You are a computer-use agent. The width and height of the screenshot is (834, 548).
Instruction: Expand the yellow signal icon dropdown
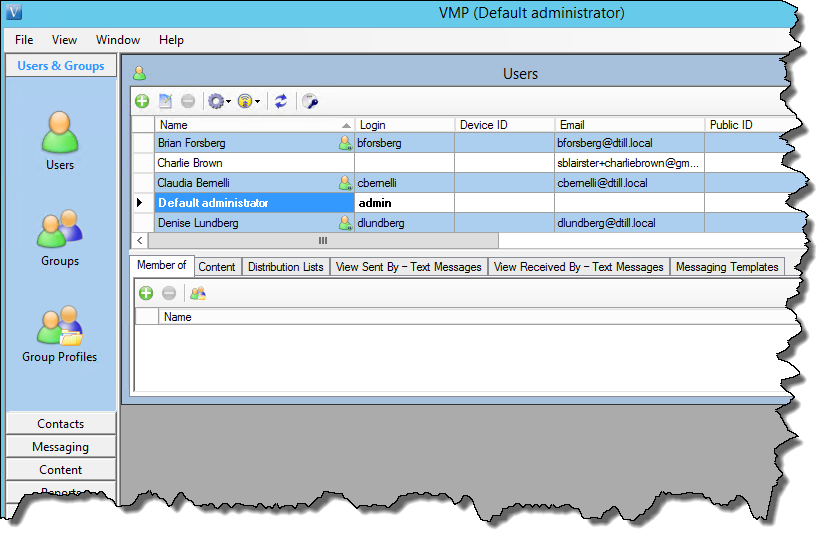(258, 101)
